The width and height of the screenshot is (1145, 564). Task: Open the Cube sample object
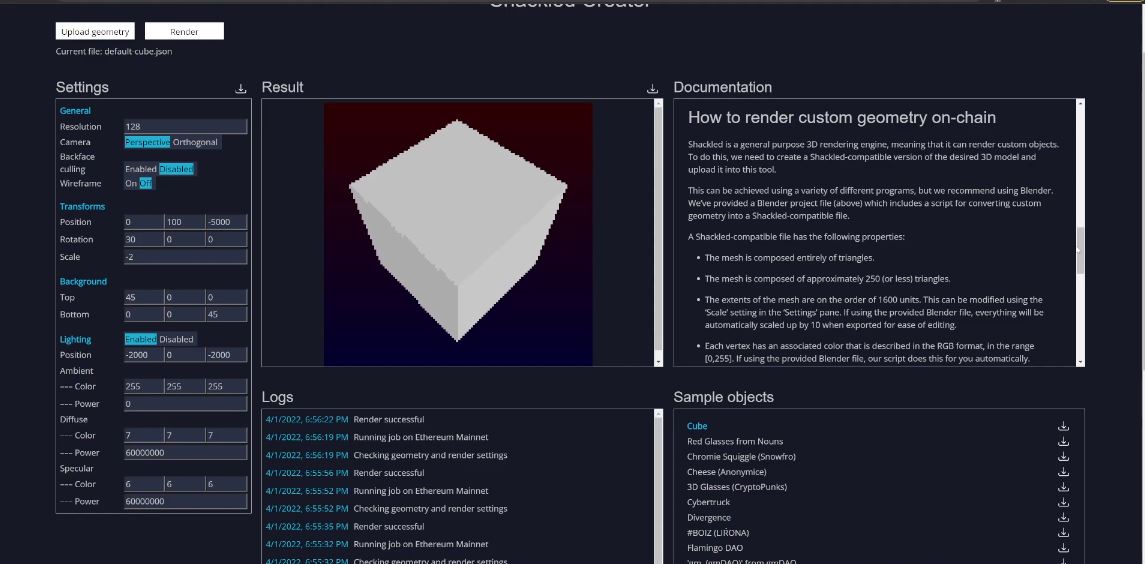697,426
